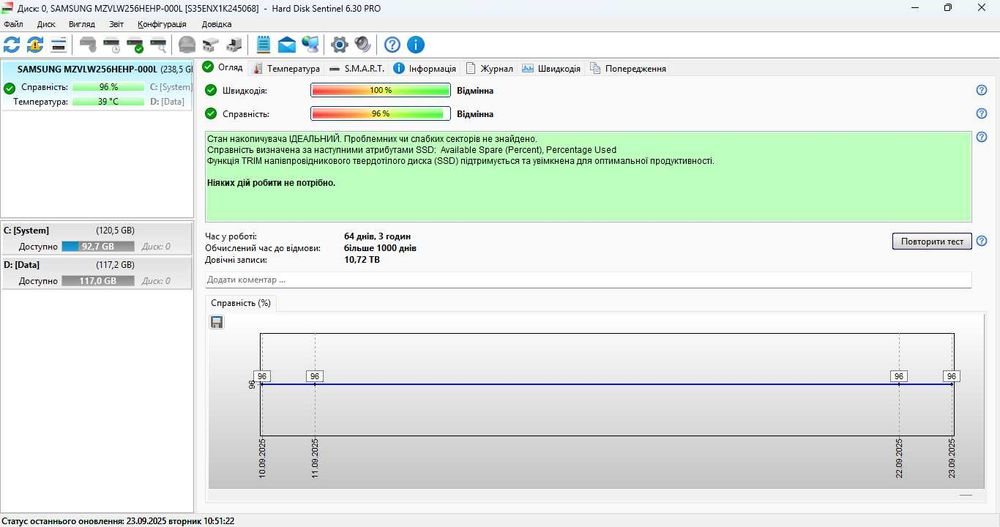Click help icon beside green status text box
This screenshot has height=527, width=1000.
982,137
